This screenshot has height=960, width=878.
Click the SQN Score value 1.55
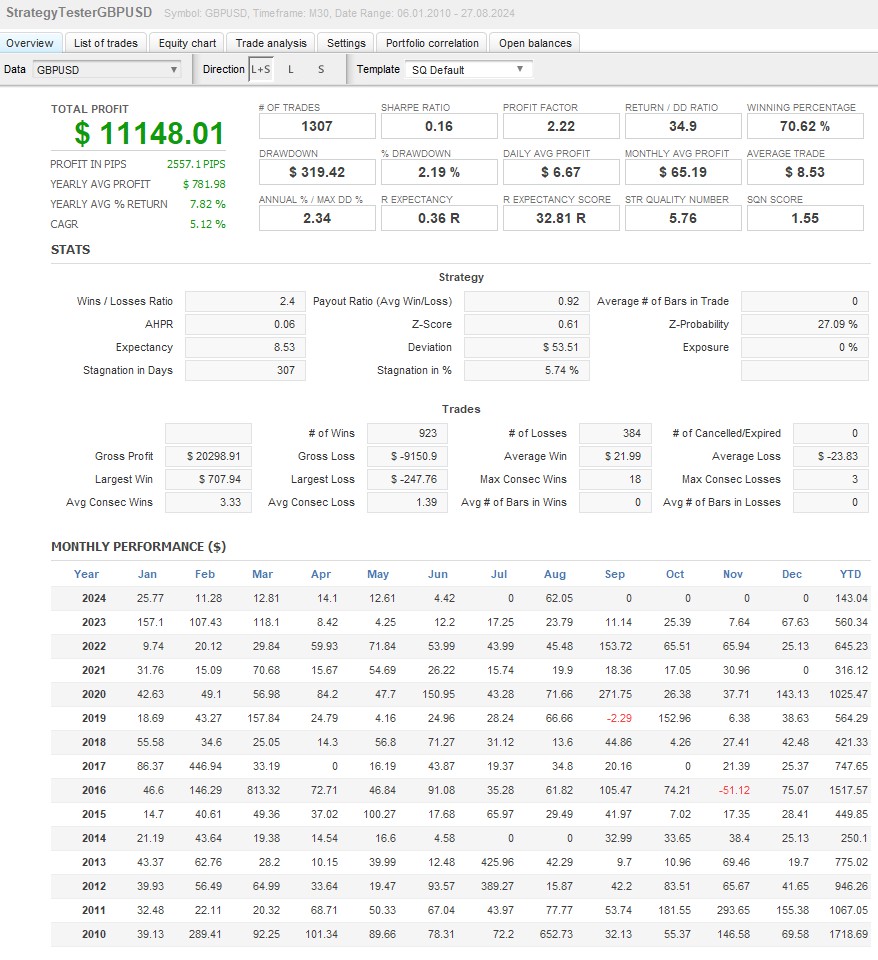(x=805, y=219)
